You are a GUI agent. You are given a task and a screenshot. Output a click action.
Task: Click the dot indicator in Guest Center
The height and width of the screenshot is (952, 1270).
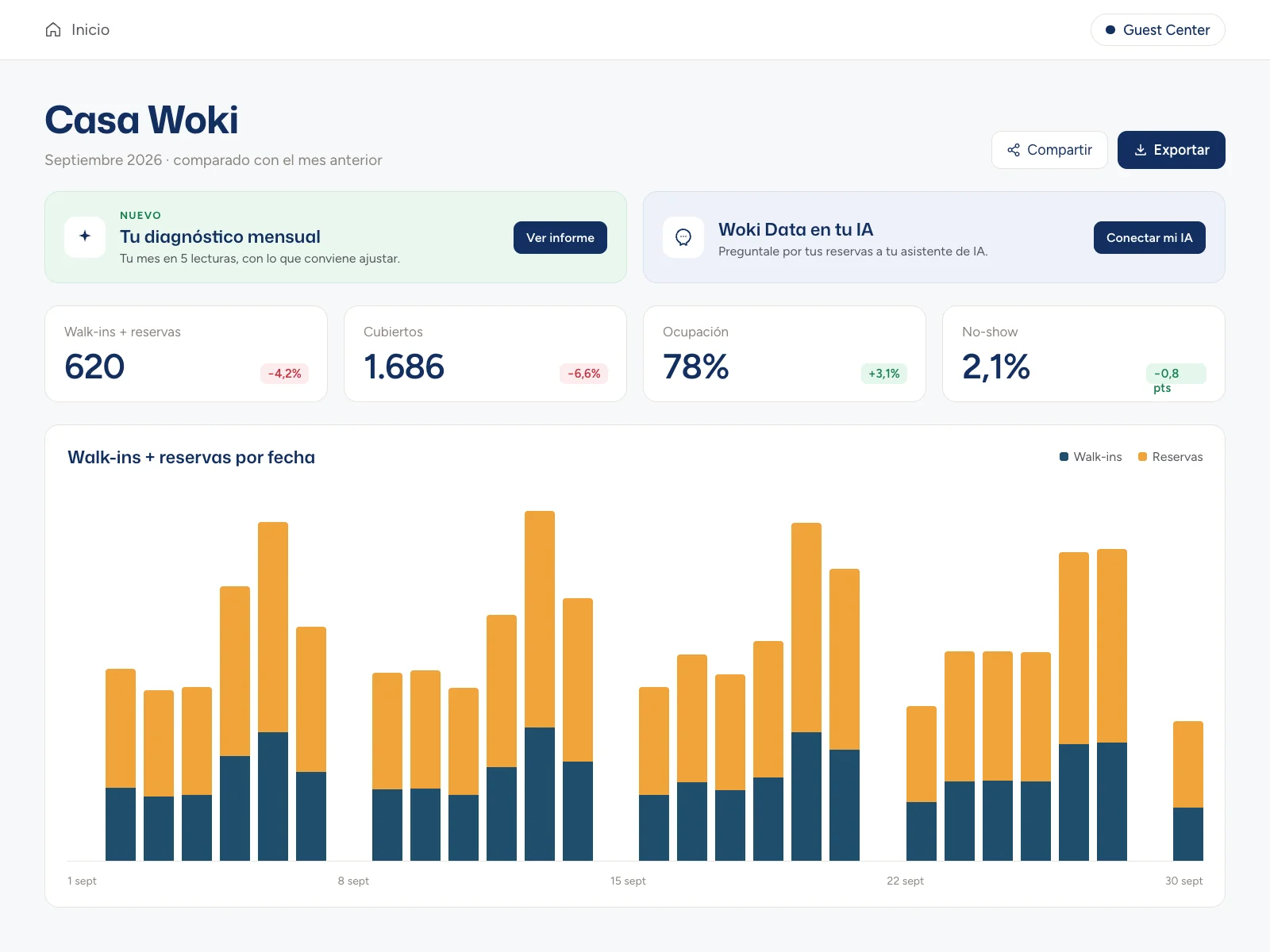coord(1110,30)
